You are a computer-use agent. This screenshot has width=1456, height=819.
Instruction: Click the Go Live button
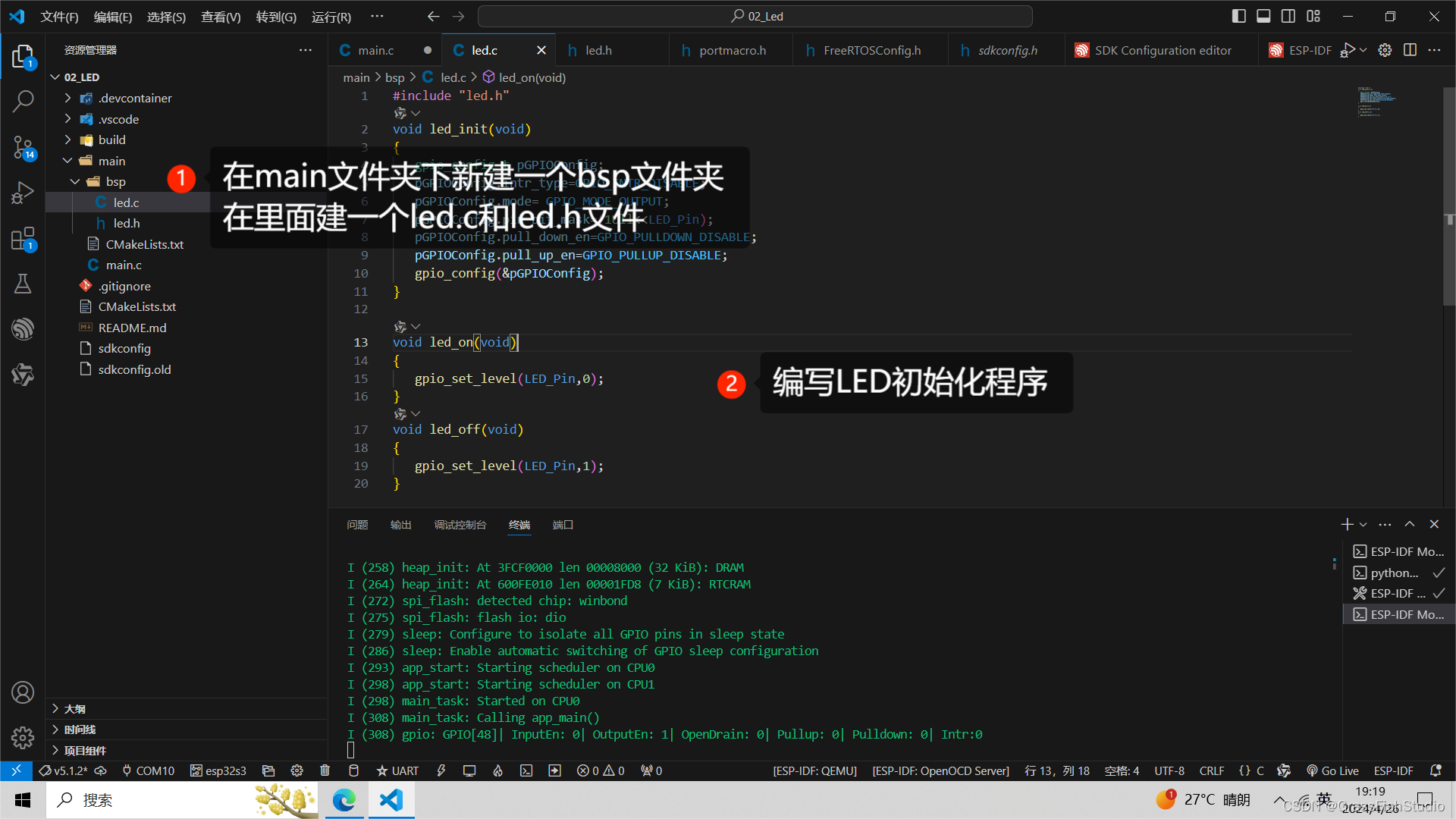(1332, 770)
